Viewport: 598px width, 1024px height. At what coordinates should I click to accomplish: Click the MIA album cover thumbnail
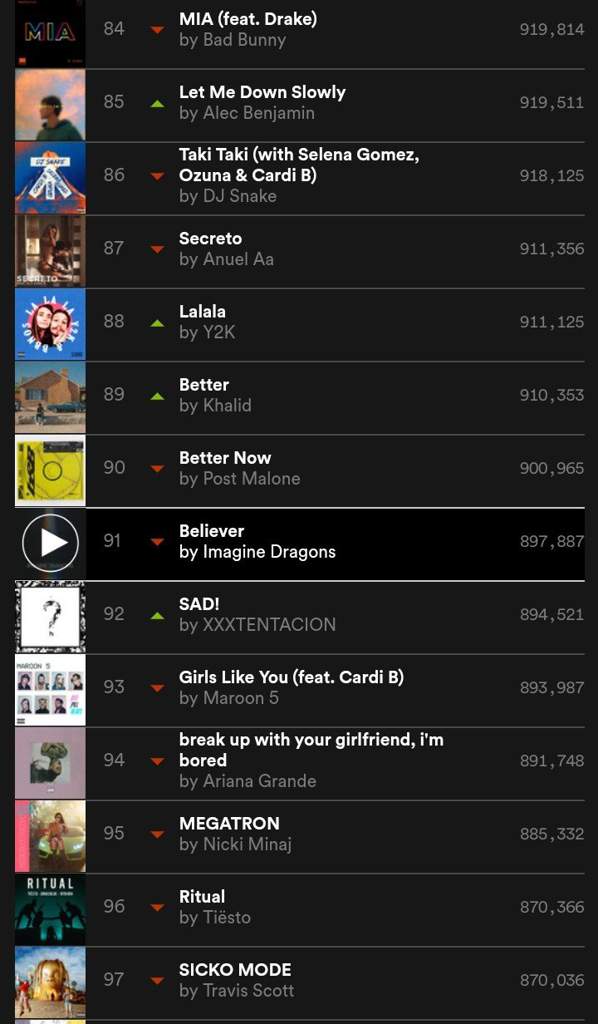50,31
